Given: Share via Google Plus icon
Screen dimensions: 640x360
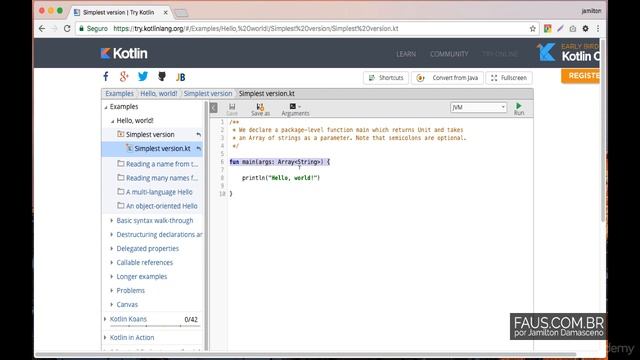Looking at the screenshot, I should [x=124, y=77].
